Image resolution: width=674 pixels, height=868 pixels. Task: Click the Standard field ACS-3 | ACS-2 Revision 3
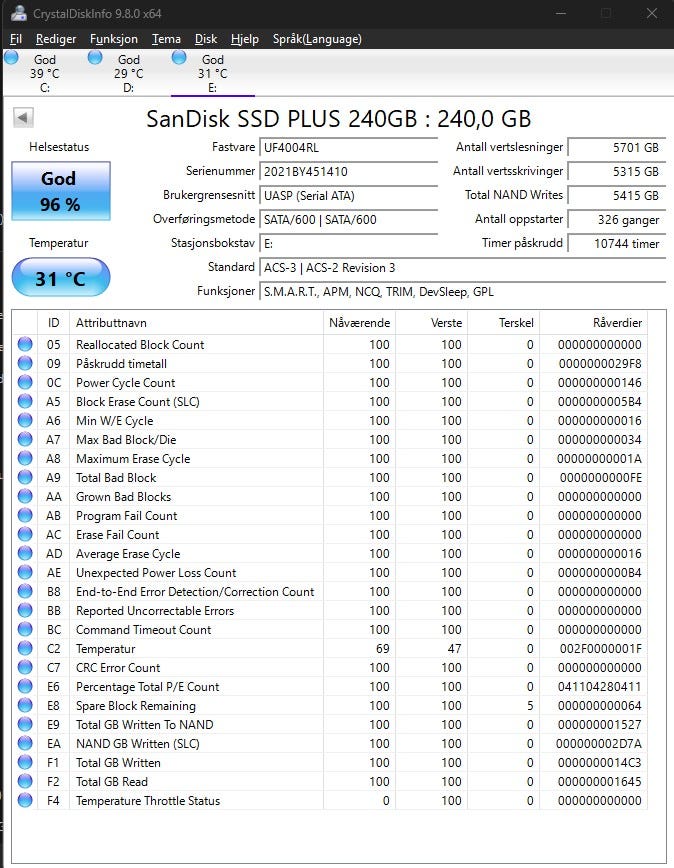463,267
